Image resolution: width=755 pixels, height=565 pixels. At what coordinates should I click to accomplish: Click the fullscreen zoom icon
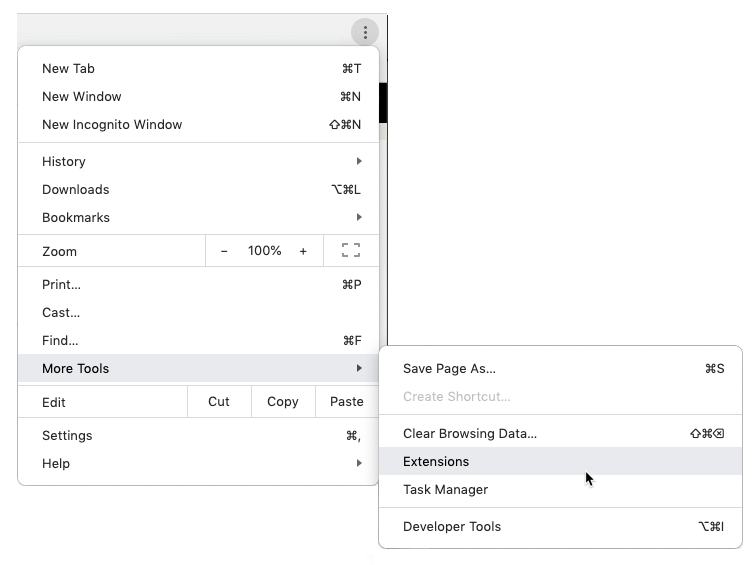coord(351,251)
